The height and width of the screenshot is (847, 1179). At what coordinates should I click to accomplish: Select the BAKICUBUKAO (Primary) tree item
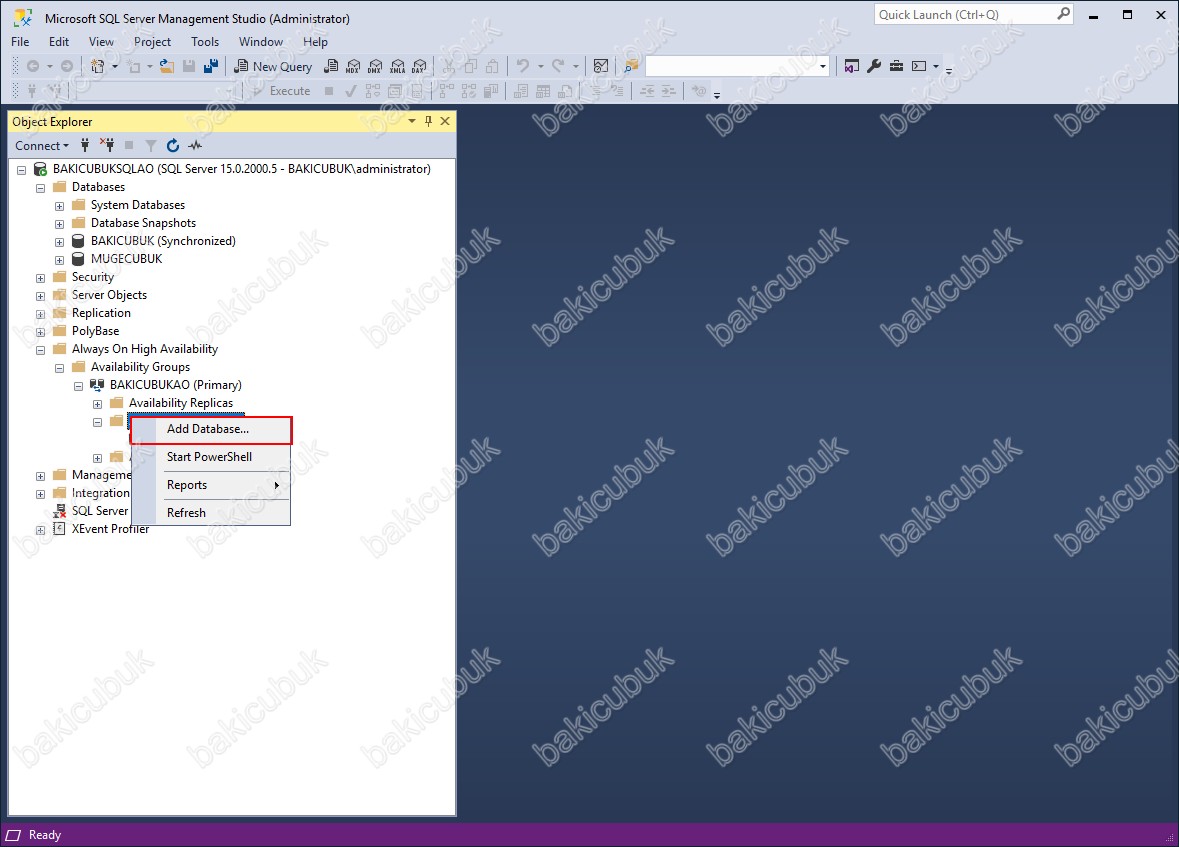click(x=176, y=384)
